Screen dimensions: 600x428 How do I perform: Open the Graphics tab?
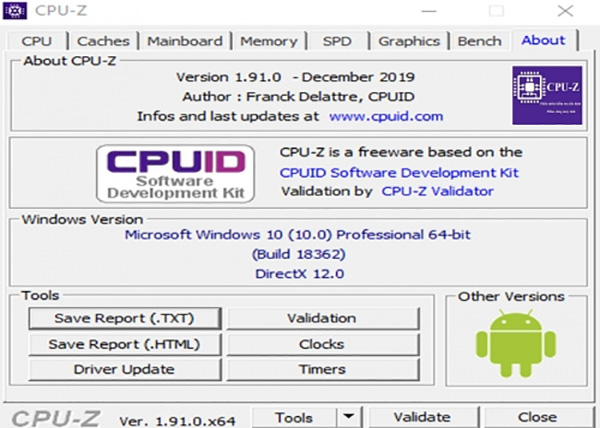[x=409, y=41]
